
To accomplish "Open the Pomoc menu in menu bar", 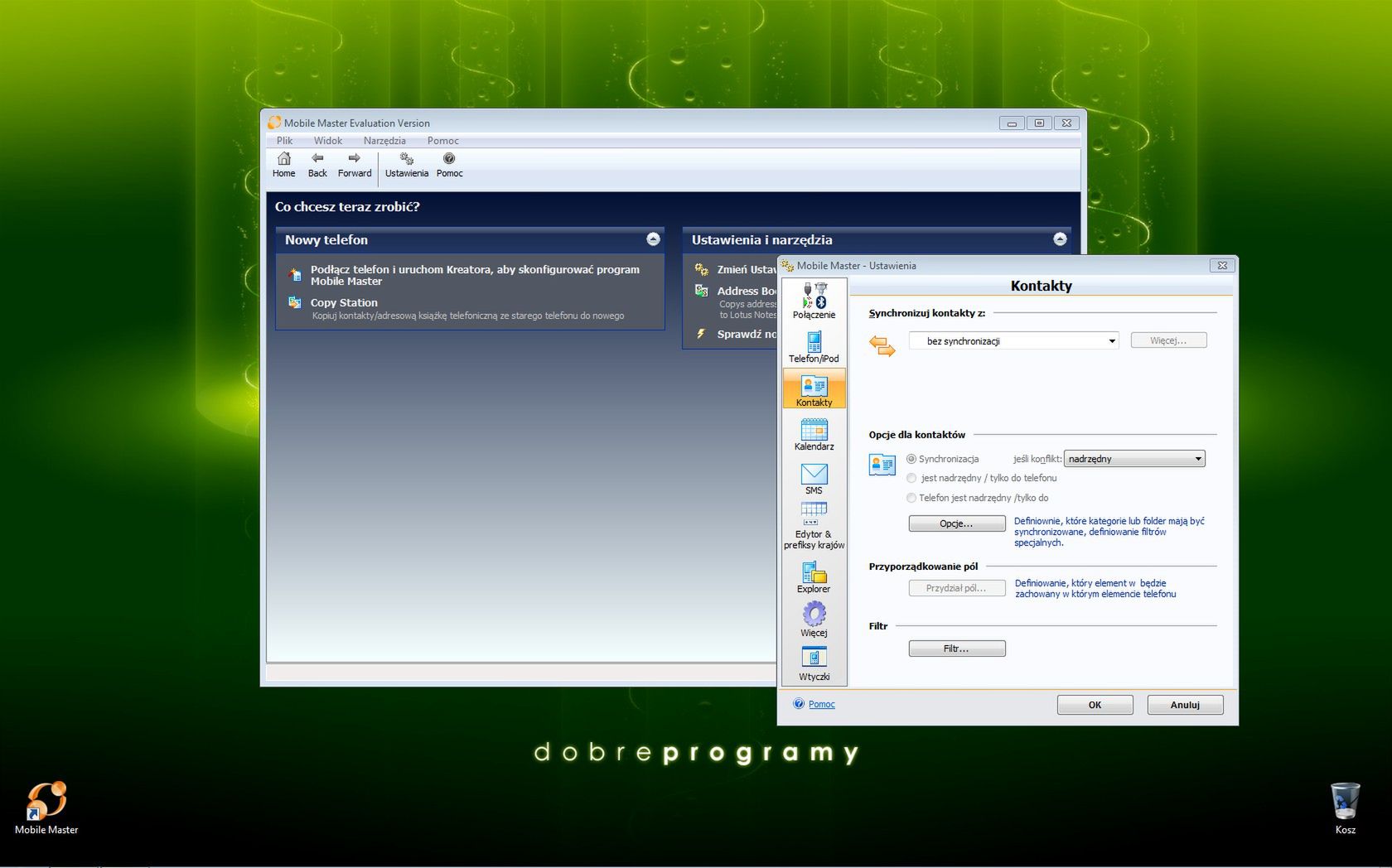I will pyautogui.click(x=442, y=141).
